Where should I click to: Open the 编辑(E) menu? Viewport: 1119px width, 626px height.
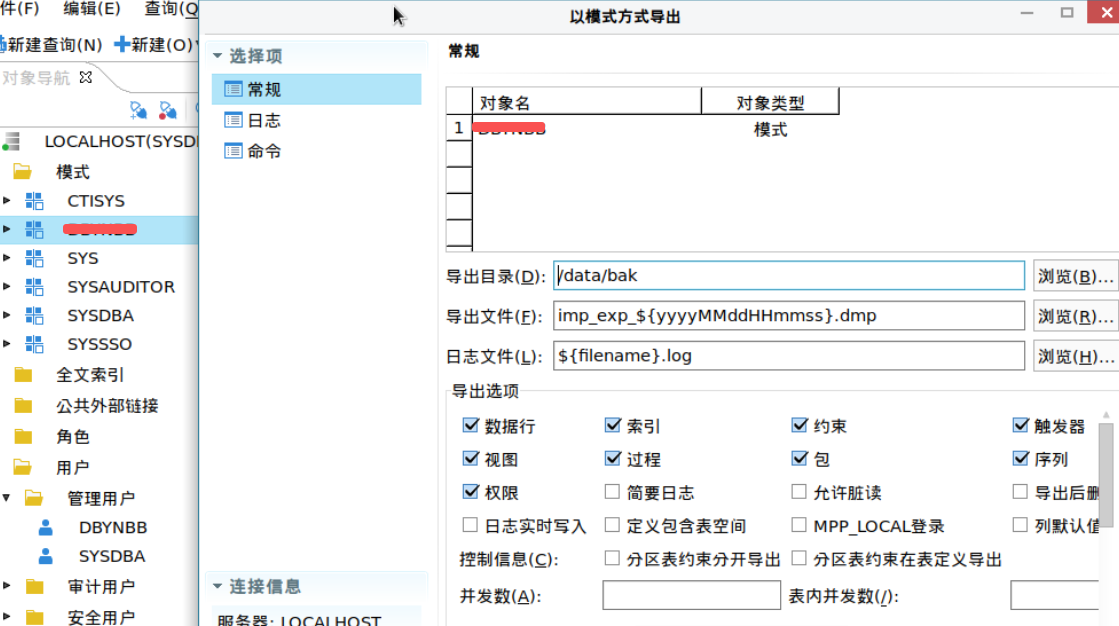pos(91,9)
